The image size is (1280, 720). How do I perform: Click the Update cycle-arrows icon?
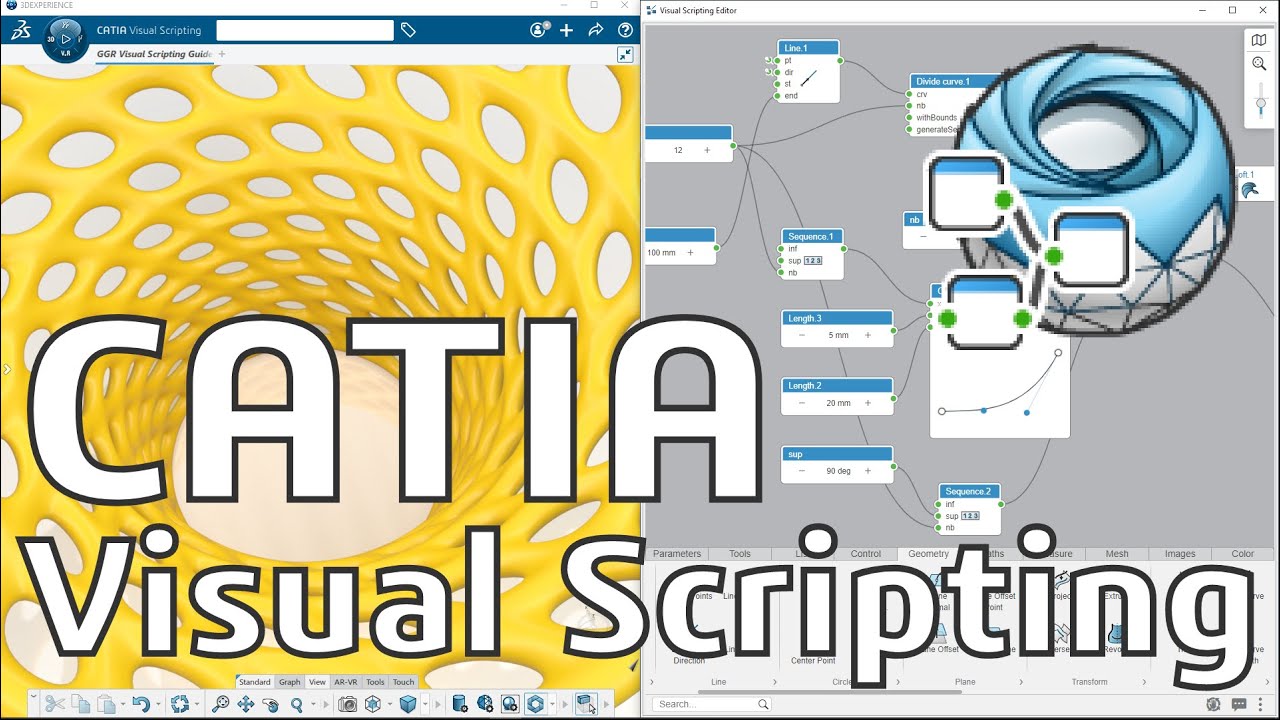pos(180,704)
